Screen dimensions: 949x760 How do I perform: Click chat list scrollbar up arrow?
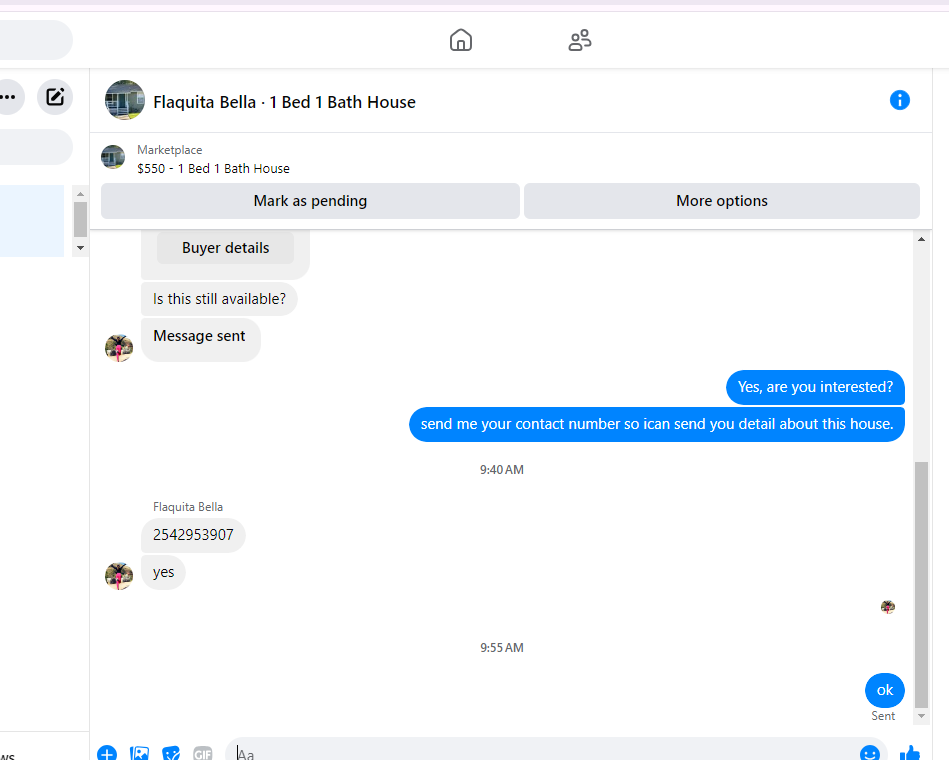coord(80,194)
